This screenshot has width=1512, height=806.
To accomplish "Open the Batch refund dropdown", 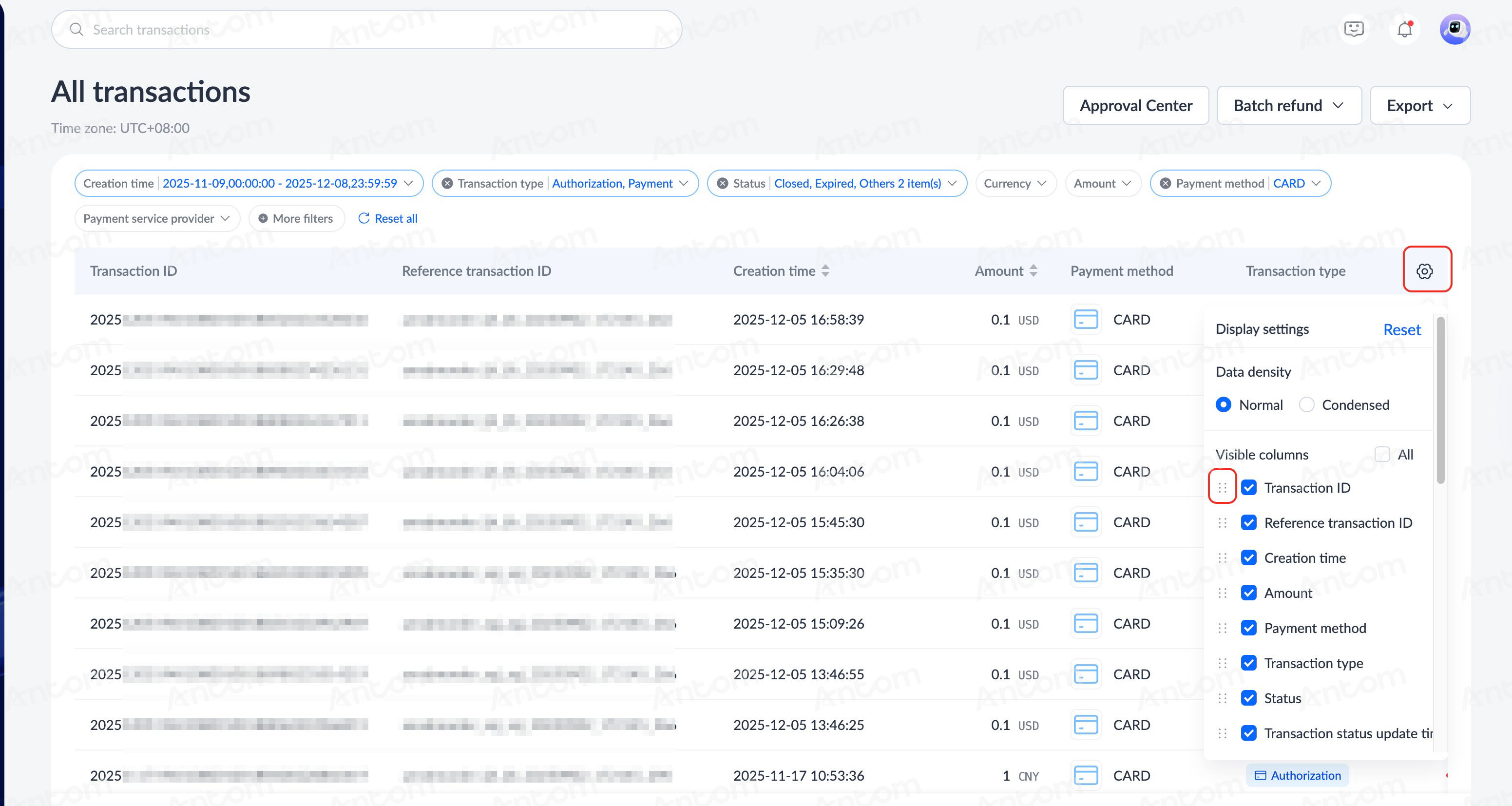I will pyautogui.click(x=1289, y=106).
